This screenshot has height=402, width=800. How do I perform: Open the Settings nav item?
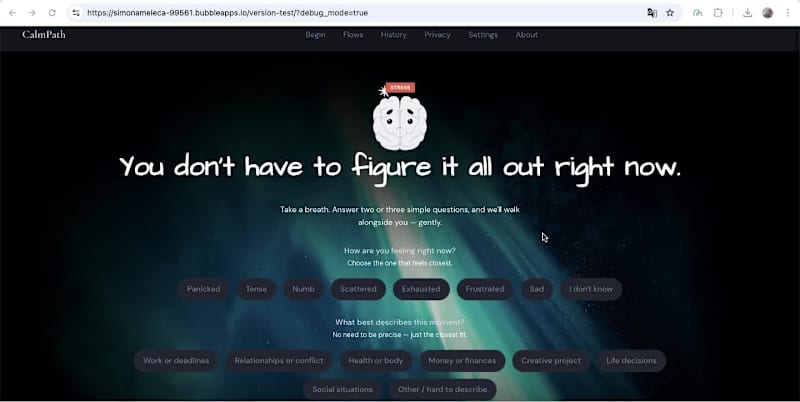click(x=483, y=35)
